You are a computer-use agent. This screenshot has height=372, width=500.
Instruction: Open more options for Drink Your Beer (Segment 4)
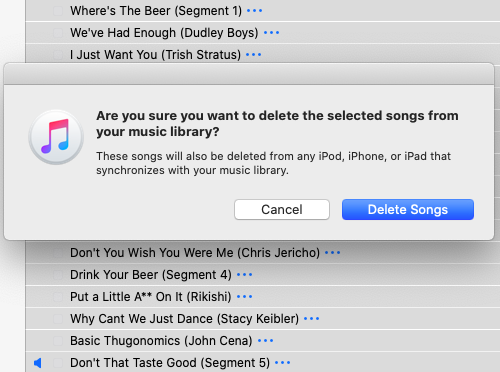244,275
